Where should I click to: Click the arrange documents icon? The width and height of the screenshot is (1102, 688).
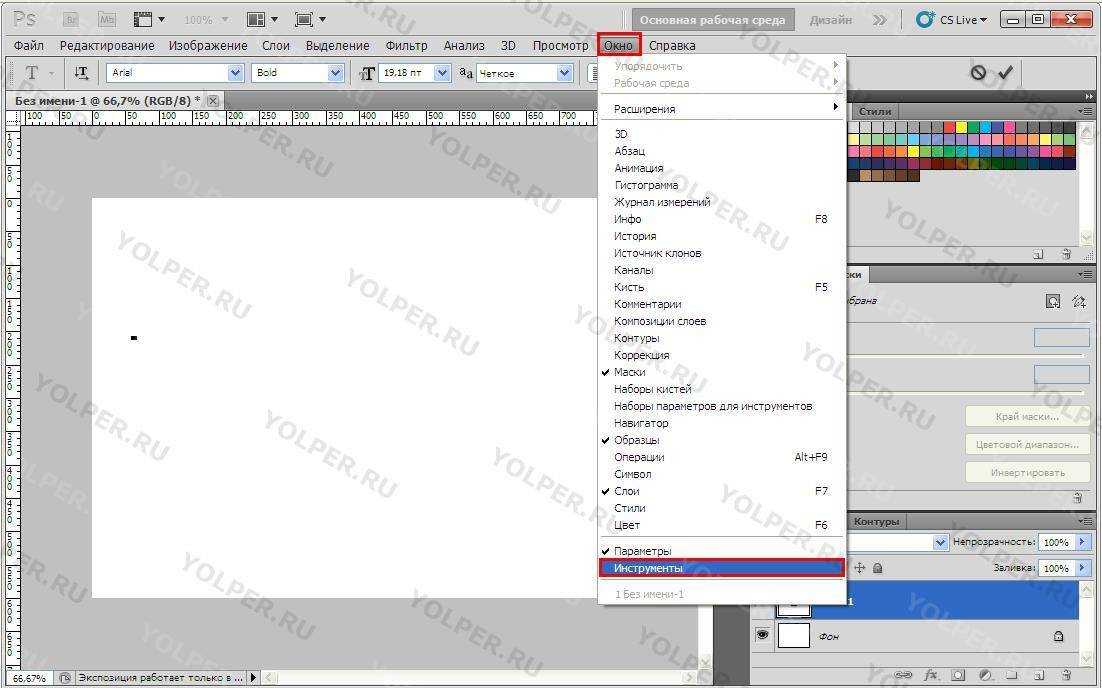click(x=257, y=20)
